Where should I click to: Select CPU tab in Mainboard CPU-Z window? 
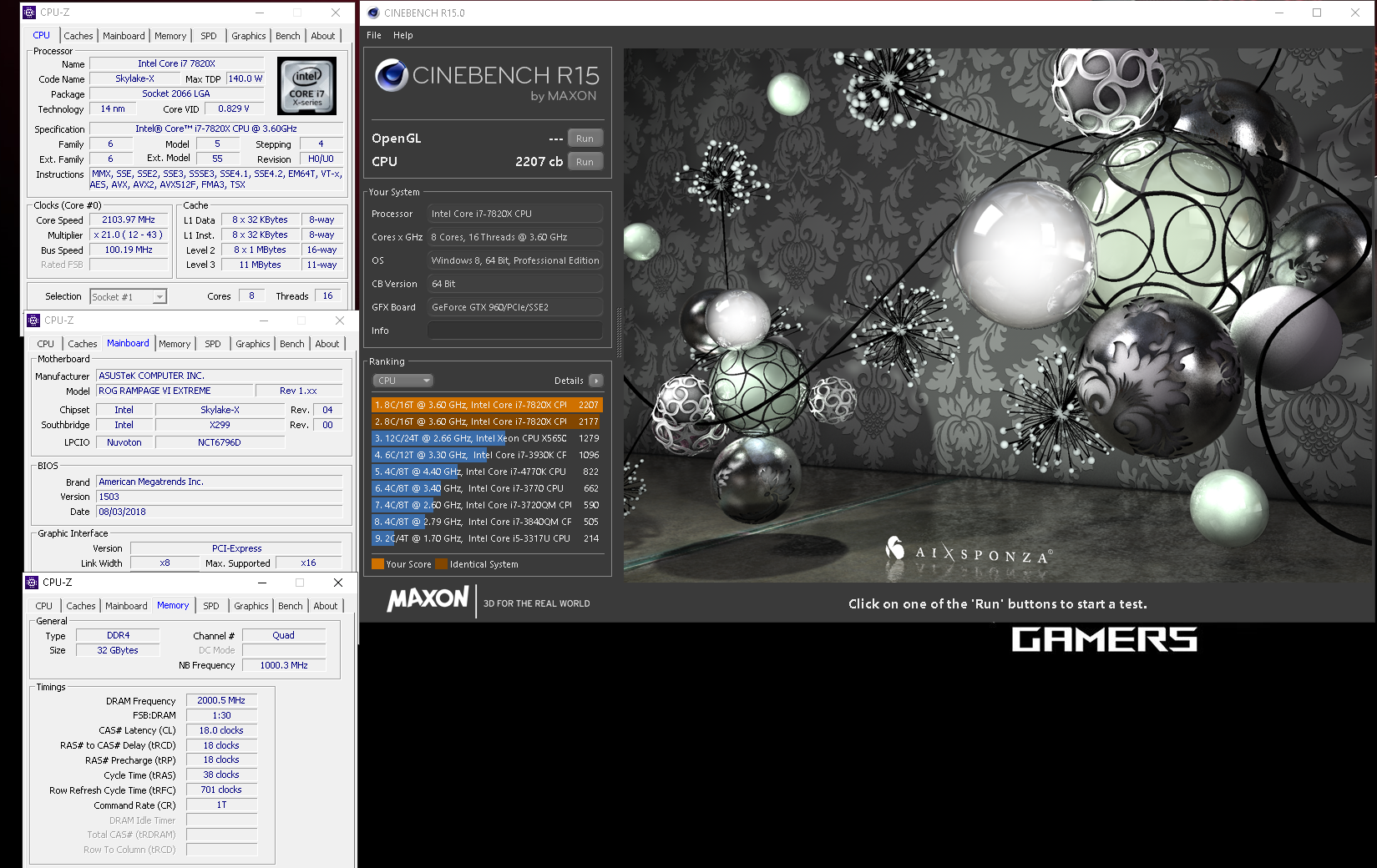point(46,344)
